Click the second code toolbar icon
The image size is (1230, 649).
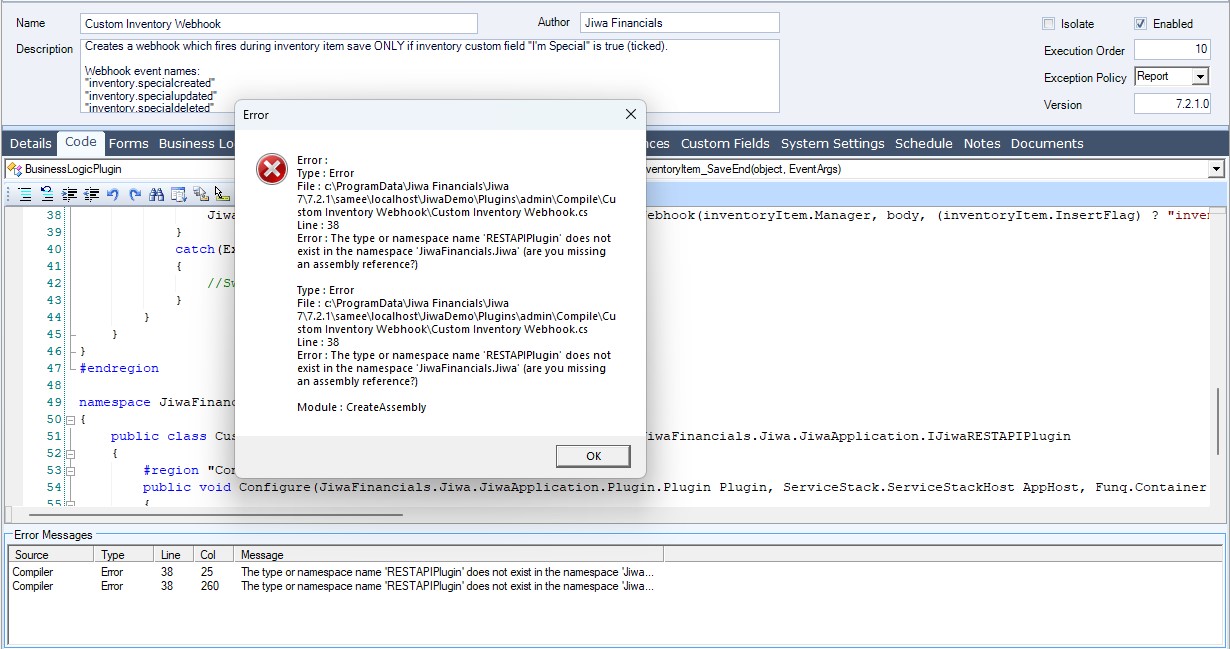[x=47, y=194]
